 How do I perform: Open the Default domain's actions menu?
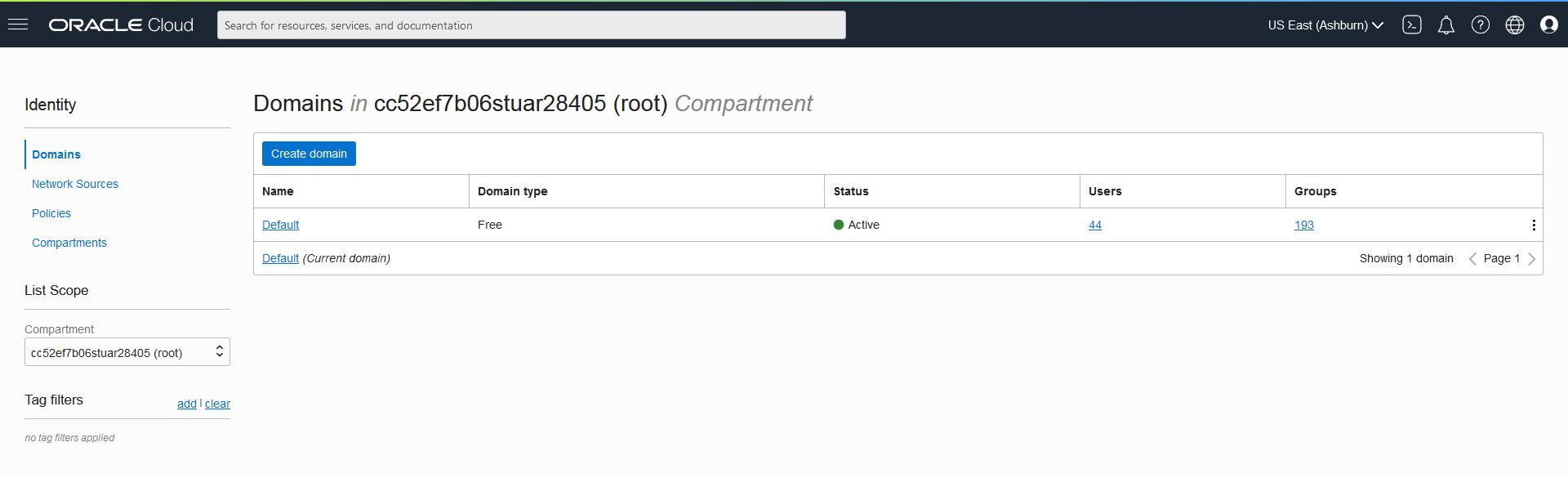1533,225
